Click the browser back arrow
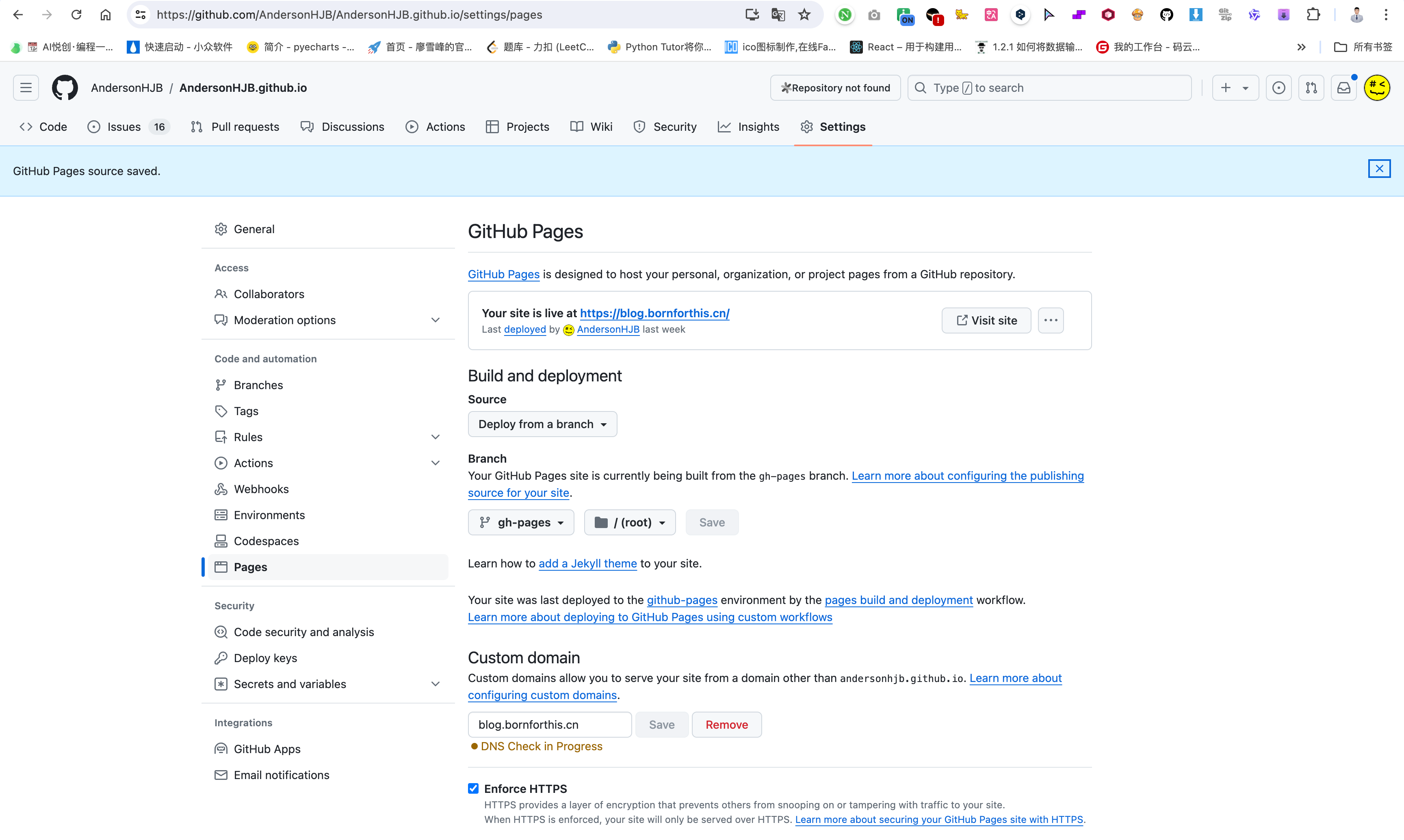Screen dimensions: 1404x840 (x=18, y=15)
